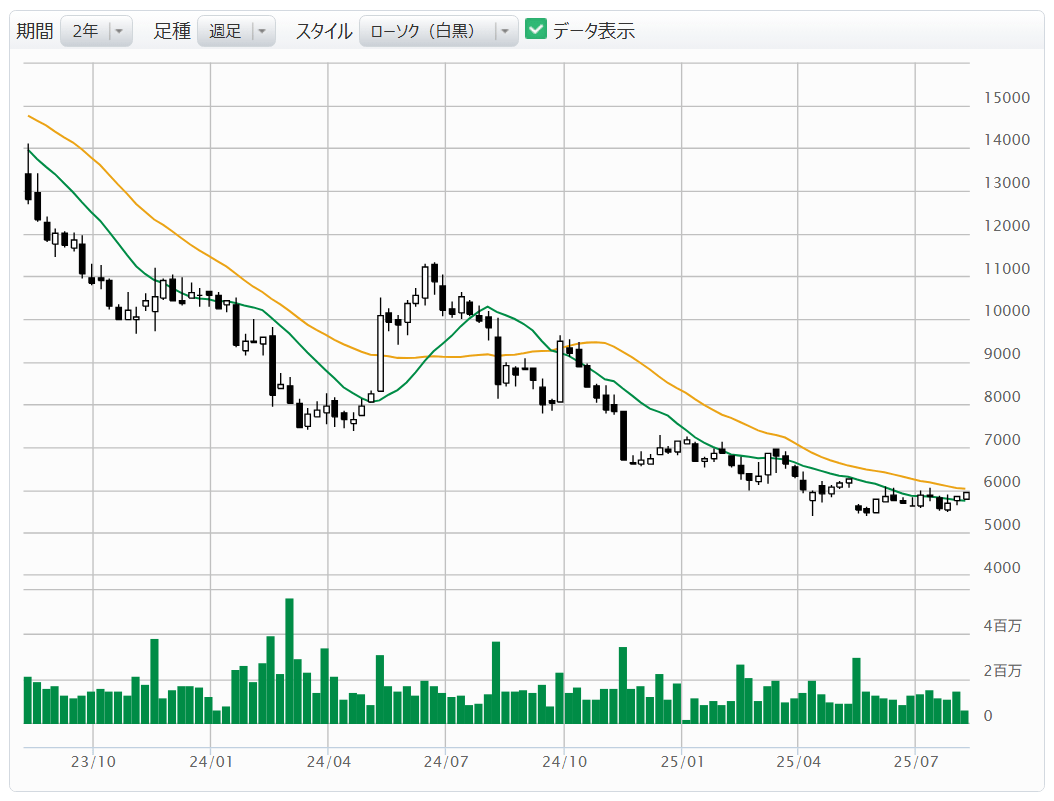
Task: Click the 23/10 date label on the axis
Action: (x=93, y=762)
